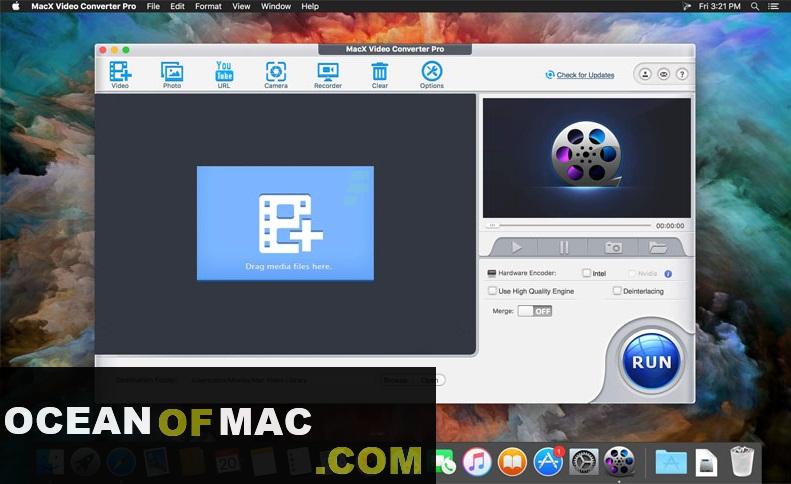This screenshot has height=484, width=791.
Task: Open the Photo slideshow tool
Action: coord(172,74)
